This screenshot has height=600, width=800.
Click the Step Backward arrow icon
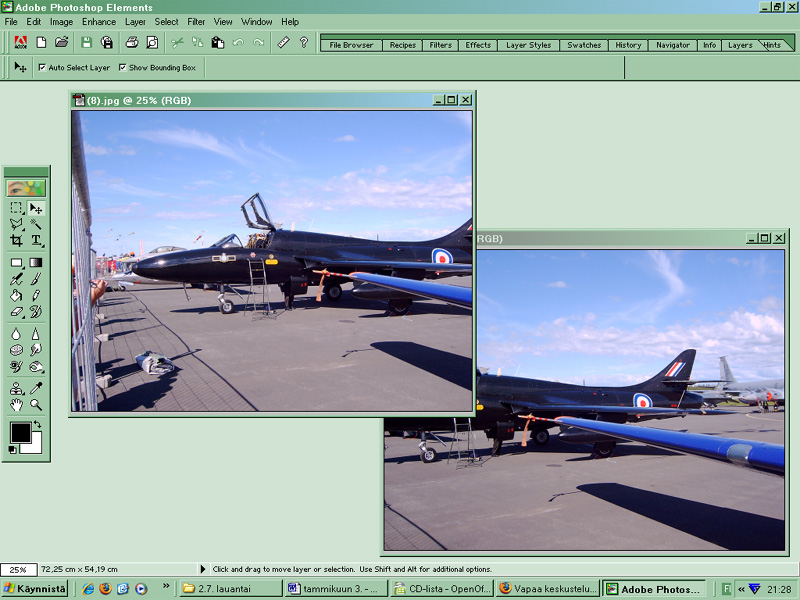[238, 42]
